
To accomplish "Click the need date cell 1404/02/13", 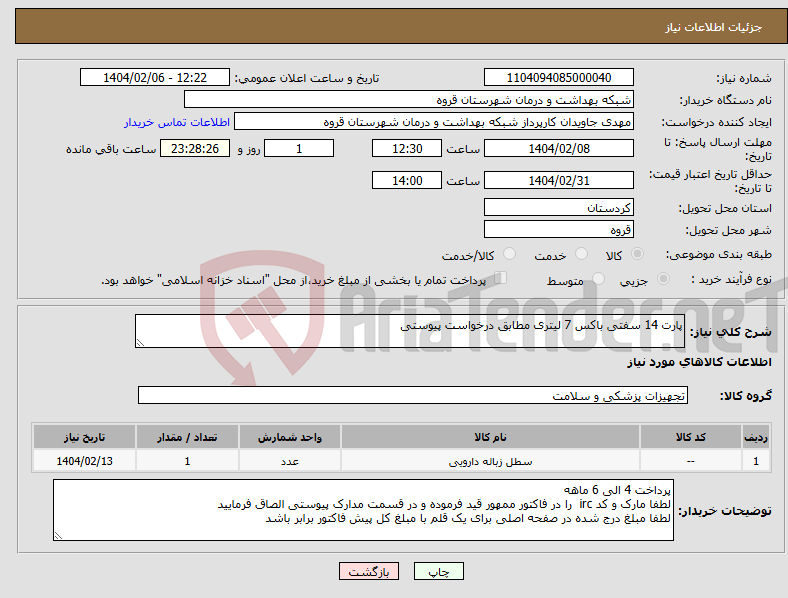I will pos(84,461).
